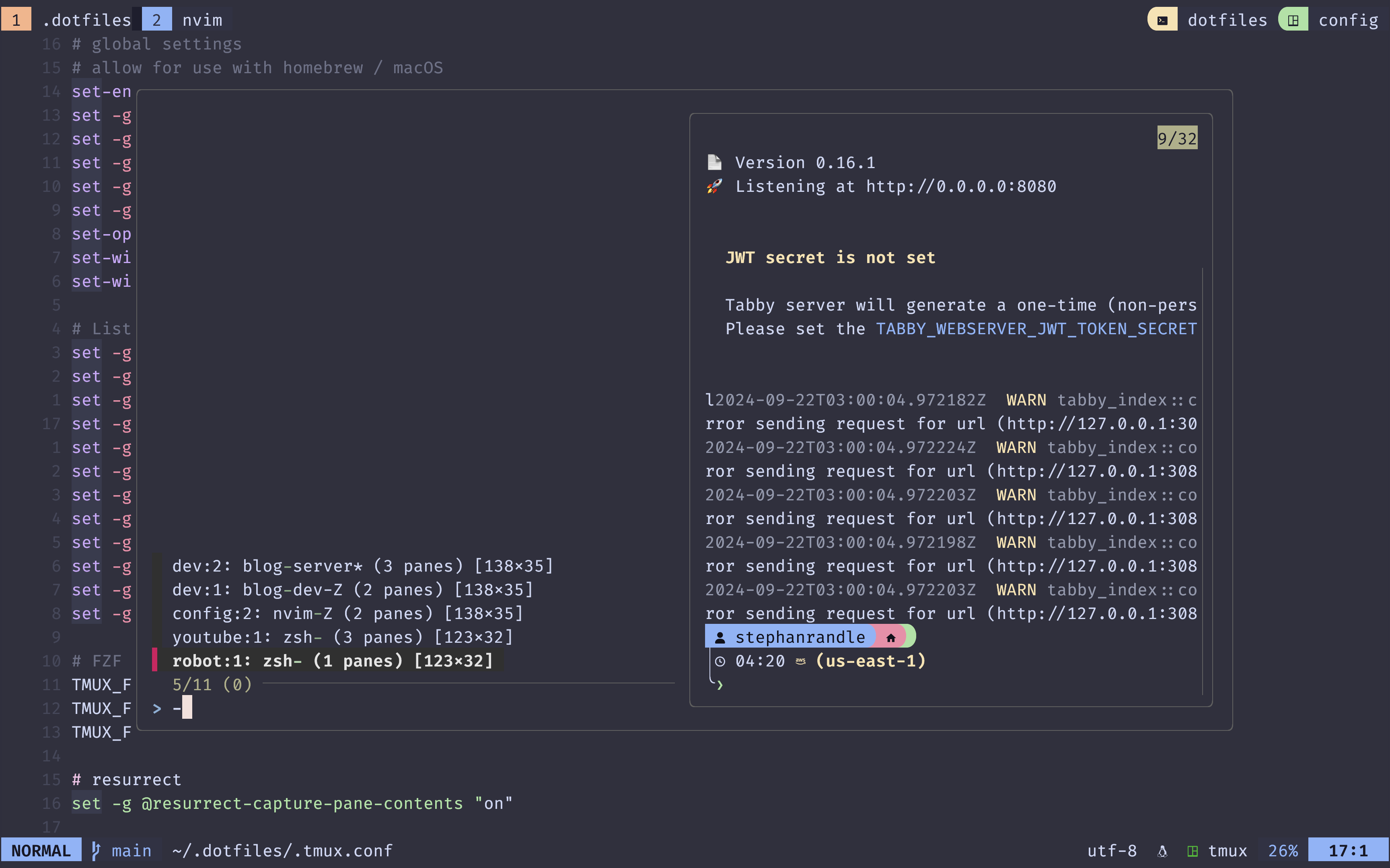This screenshot has width=1390, height=868.
Task: Open http://0.0.0.0:8080 link in preview
Action: 961,187
